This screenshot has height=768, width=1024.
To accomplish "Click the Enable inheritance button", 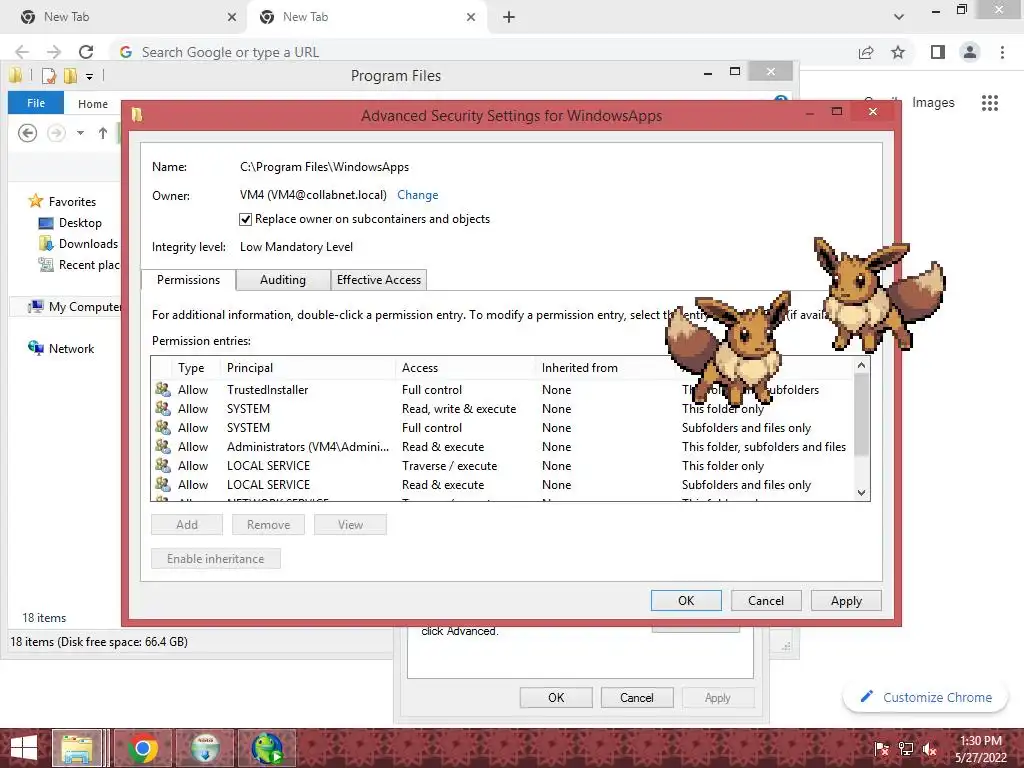I will [216, 559].
